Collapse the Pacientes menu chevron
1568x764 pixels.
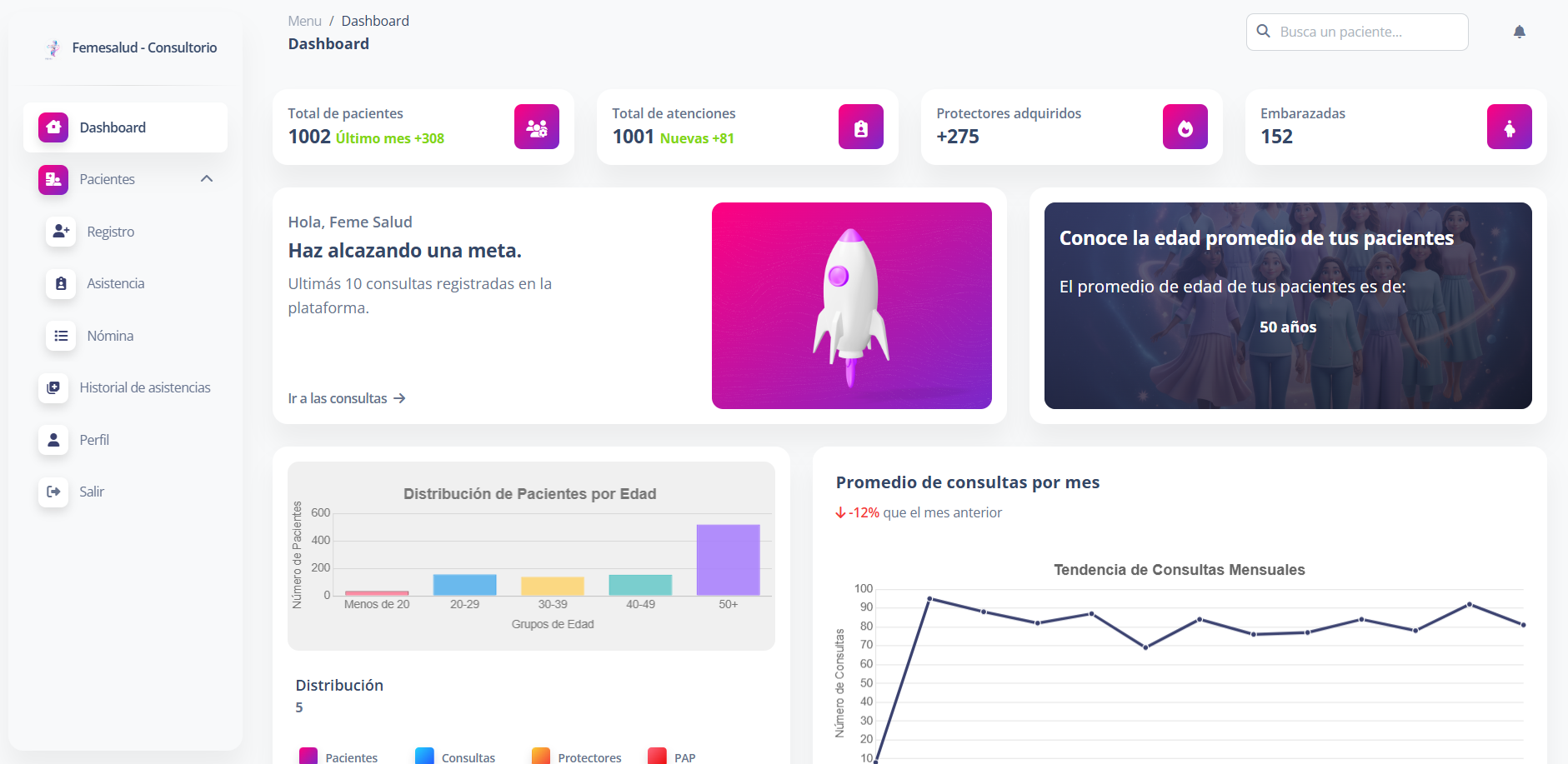[x=207, y=179]
